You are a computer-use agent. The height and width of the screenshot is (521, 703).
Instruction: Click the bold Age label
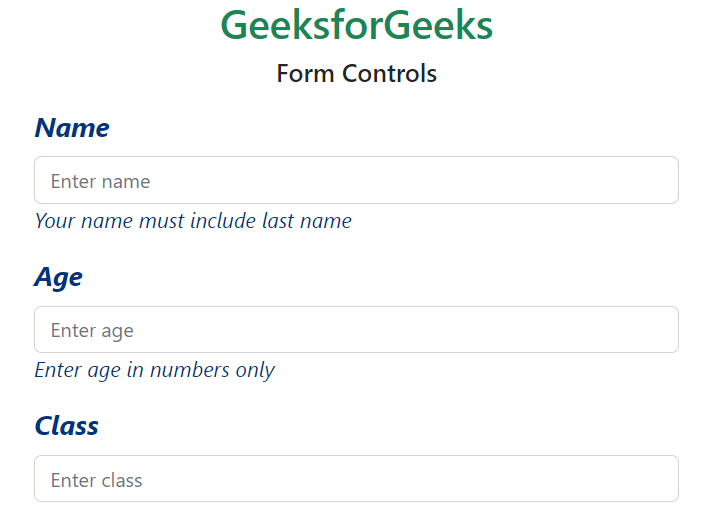pyautogui.click(x=58, y=278)
